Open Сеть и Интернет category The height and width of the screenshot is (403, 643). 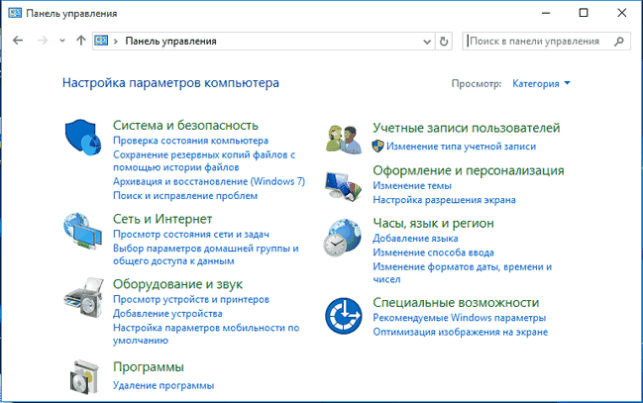pos(162,219)
